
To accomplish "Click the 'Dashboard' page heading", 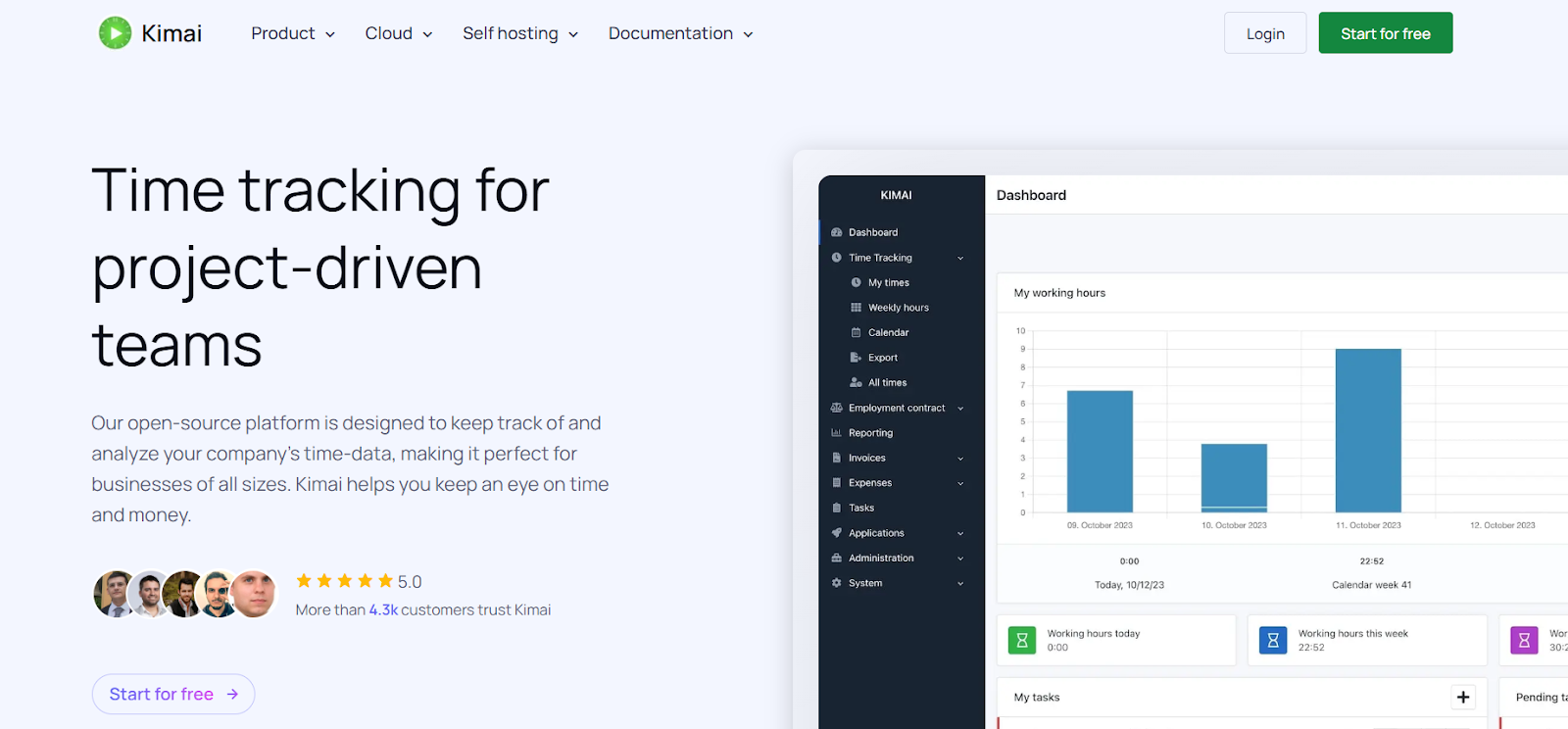I will (x=1031, y=195).
